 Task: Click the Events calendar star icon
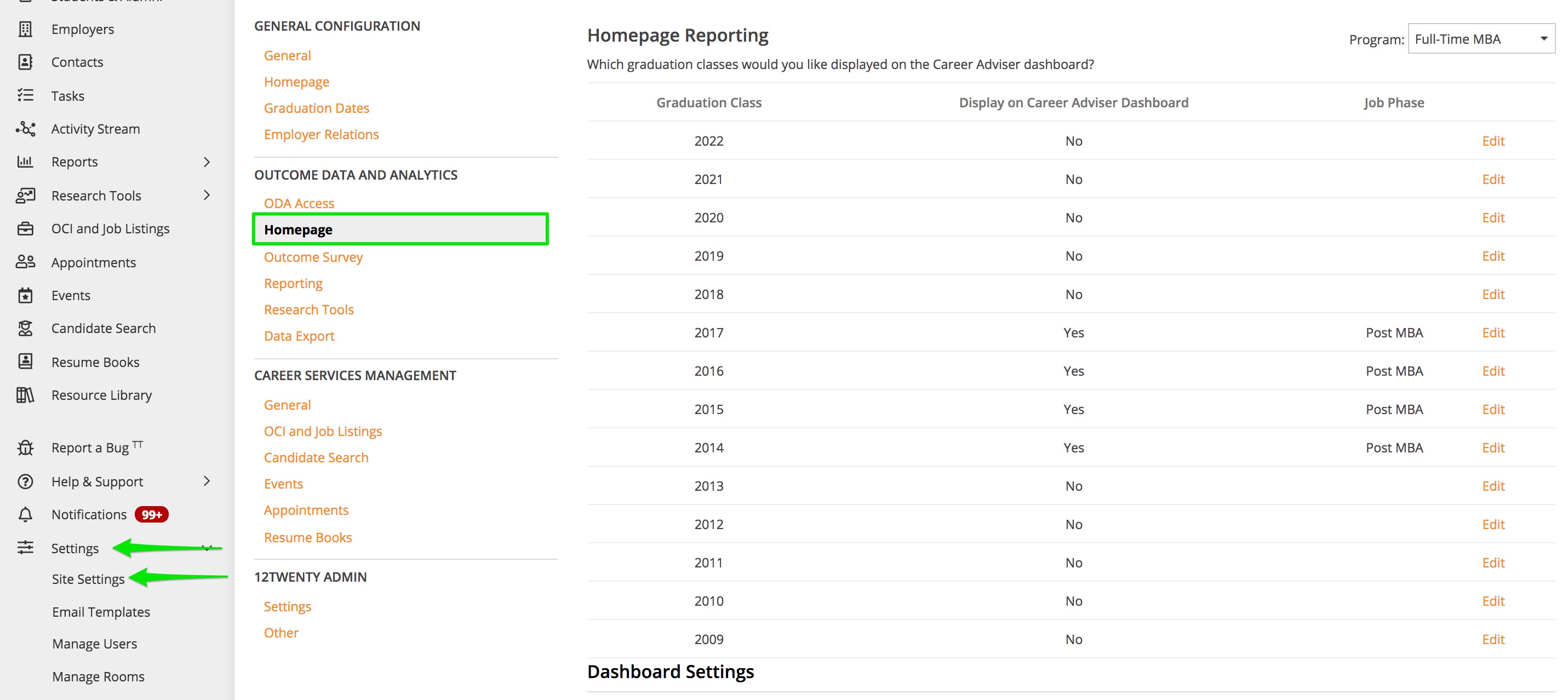(x=25, y=295)
